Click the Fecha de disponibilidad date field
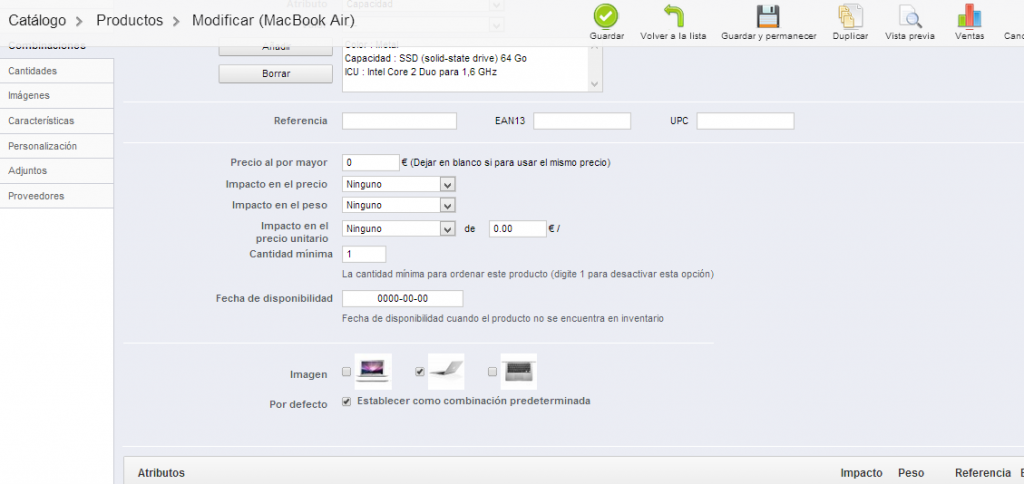Viewport: 1024px width, 484px height. pyautogui.click(x=402, y=299)
